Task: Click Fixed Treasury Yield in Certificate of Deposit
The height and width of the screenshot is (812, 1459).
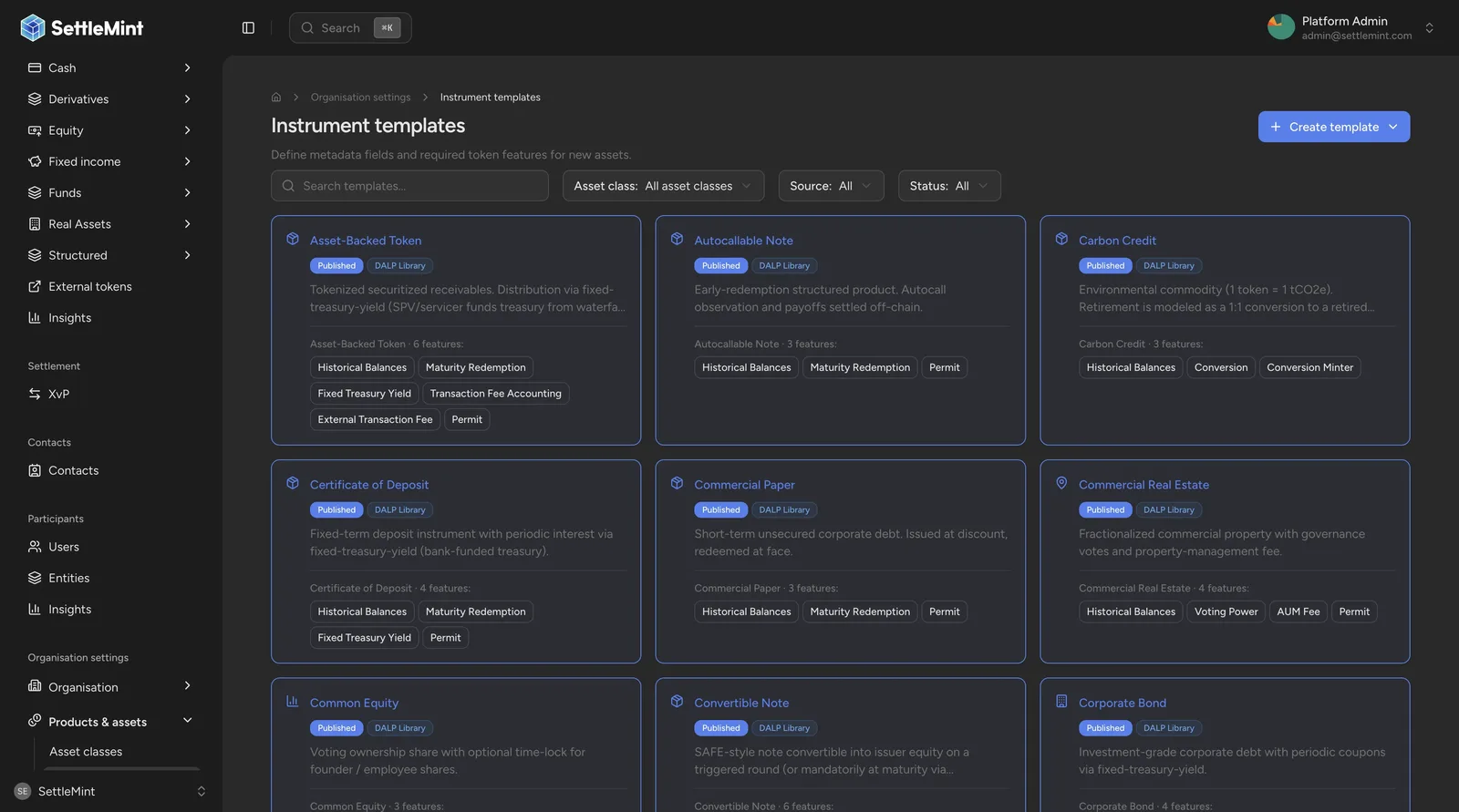Action: (x=364, y=638)
